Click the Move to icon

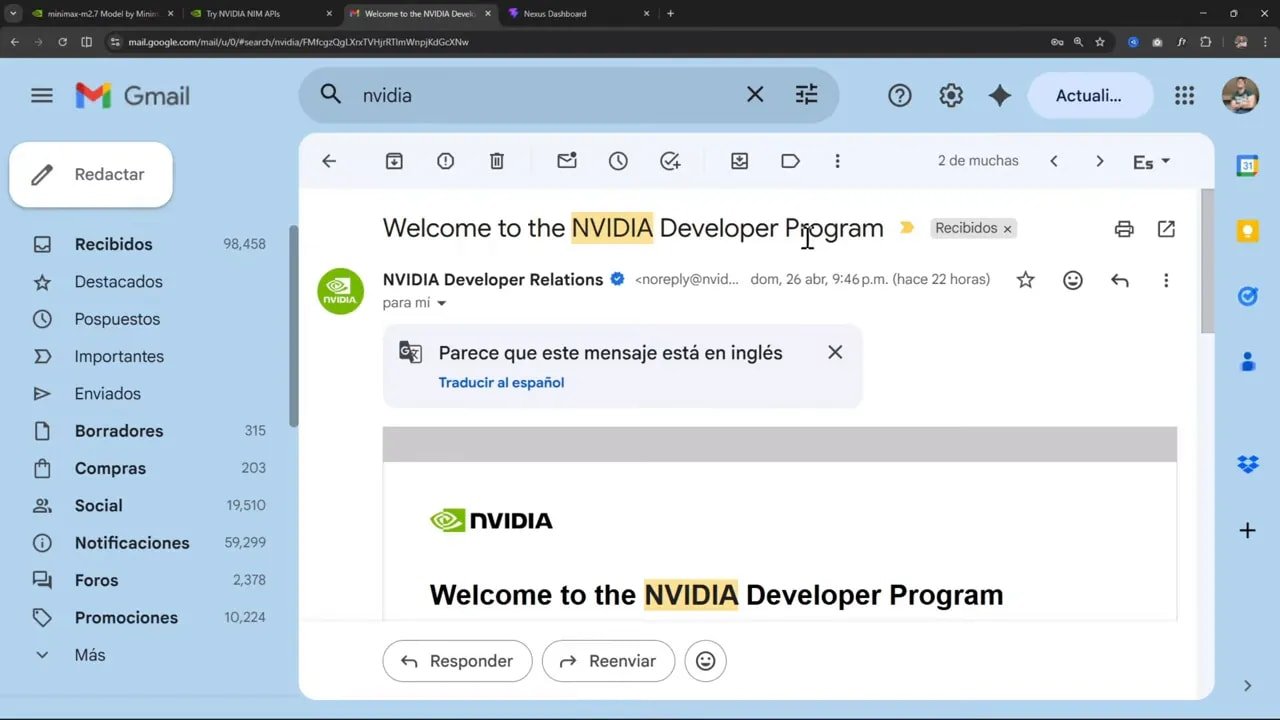coord(740,161)
